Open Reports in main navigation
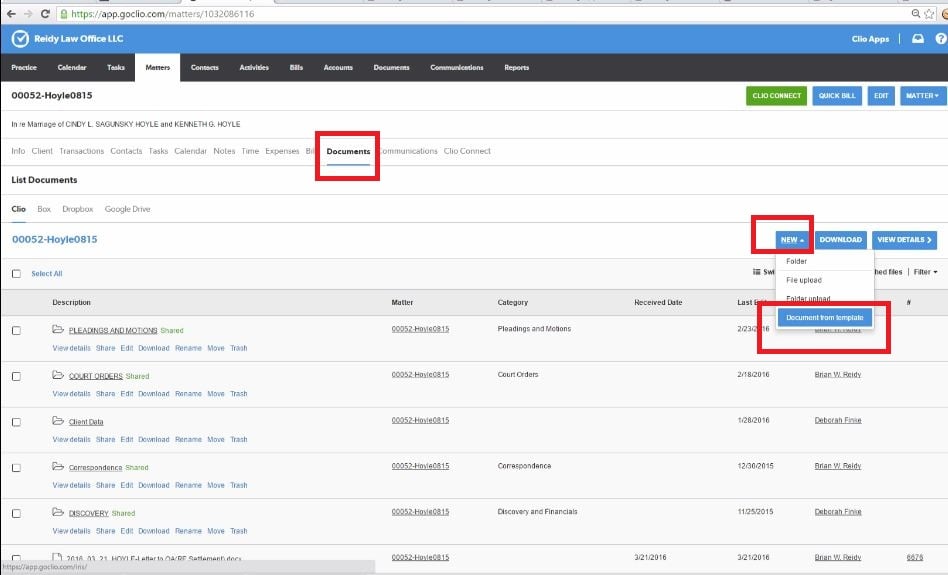 point(516,67)
